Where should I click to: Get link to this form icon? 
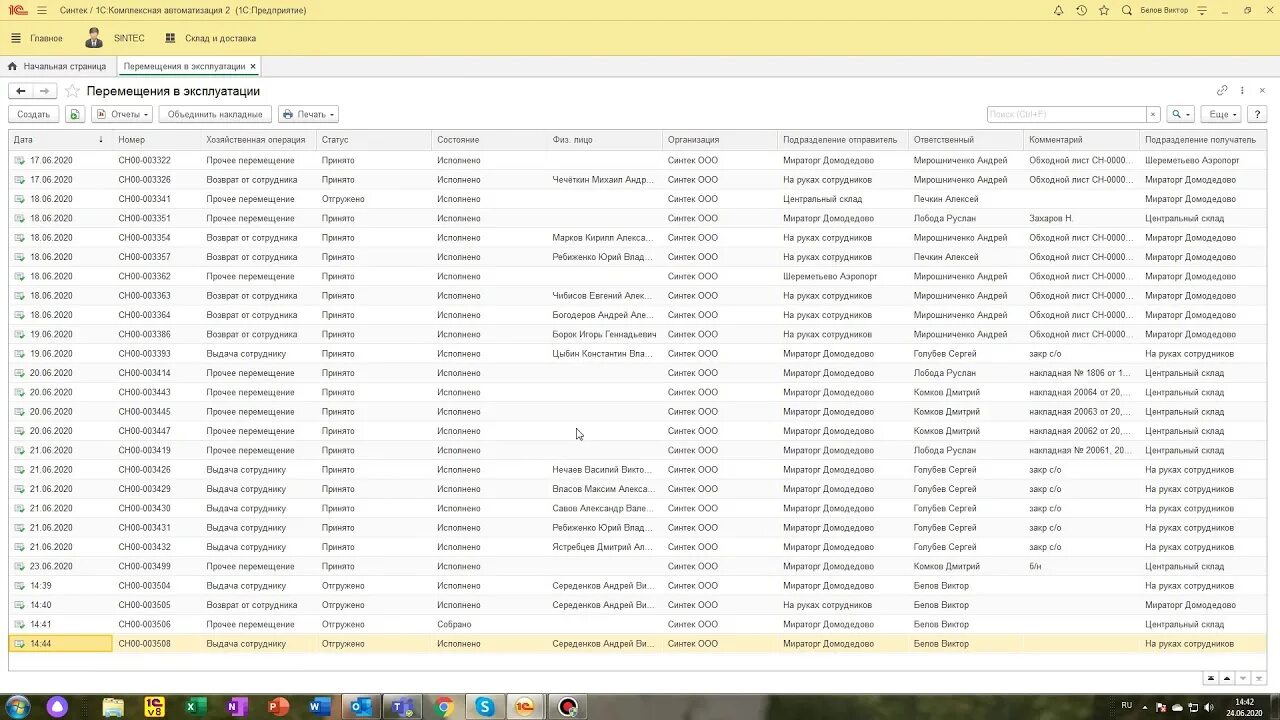[x=1222, y=91]
